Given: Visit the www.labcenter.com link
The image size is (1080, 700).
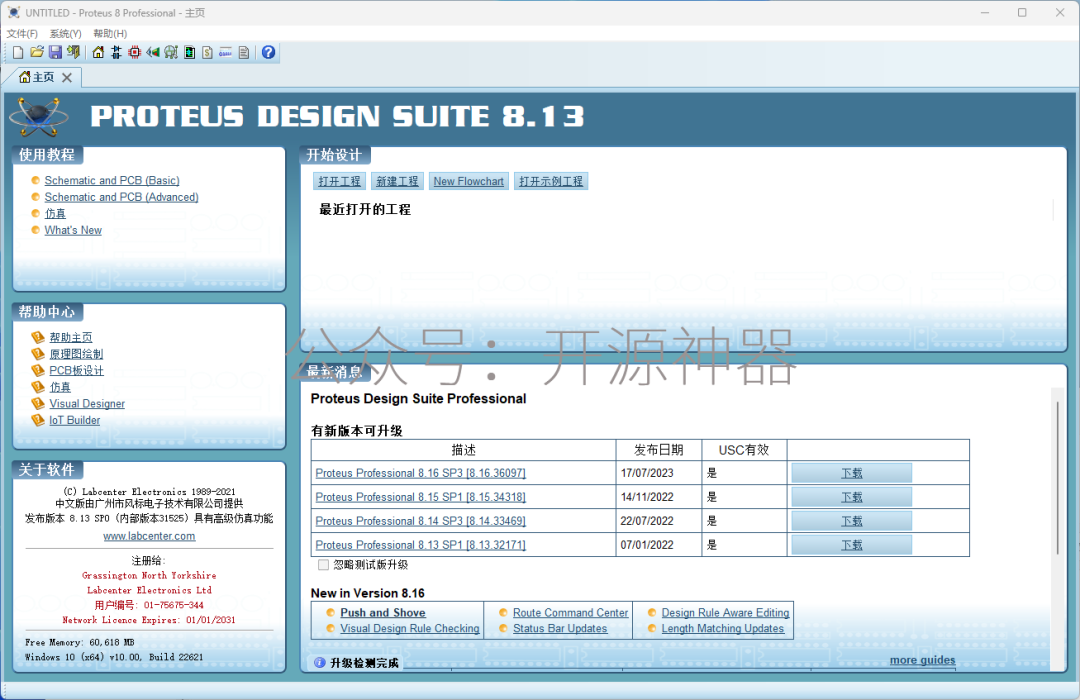Looking at the screenshot, I should (149, 536).
